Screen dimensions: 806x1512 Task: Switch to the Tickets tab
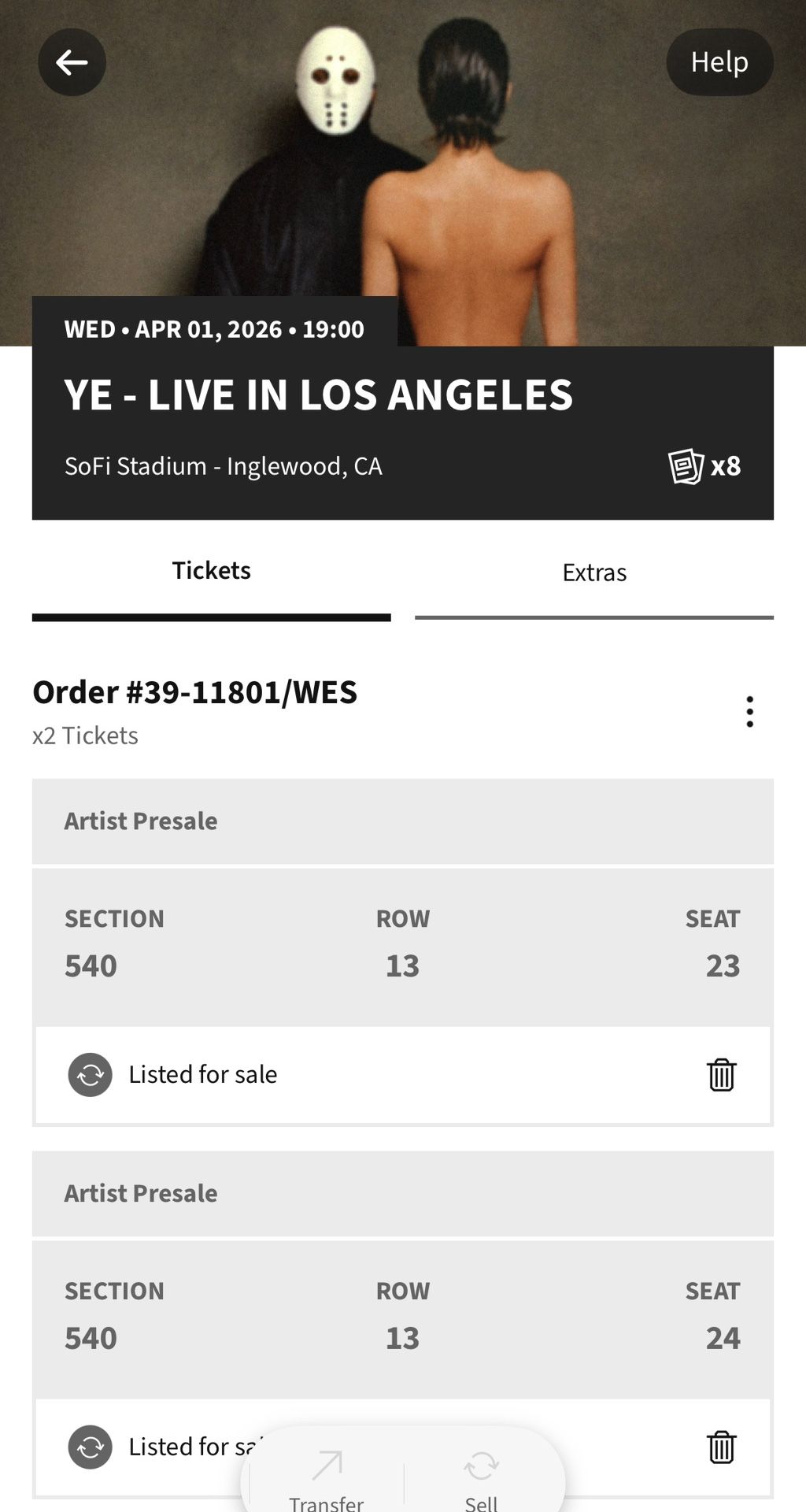(x=211, y=571)
